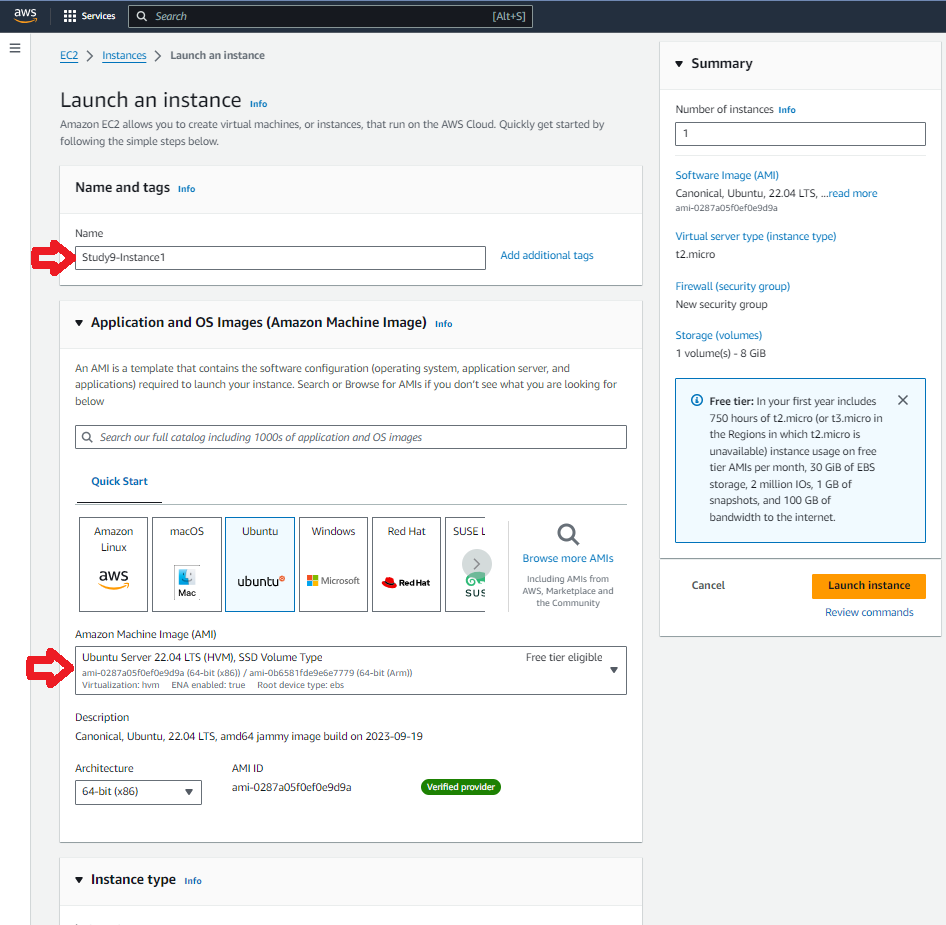The image size is (946, 925).
Task: Select the Red Hat AMI tile
Action: click(407, 564)
